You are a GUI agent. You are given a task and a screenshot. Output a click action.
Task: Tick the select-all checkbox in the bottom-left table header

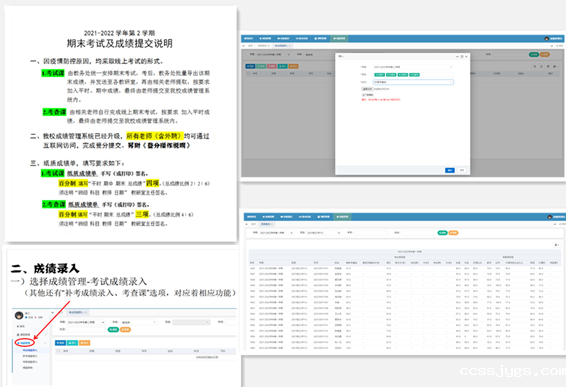(58, 351)
